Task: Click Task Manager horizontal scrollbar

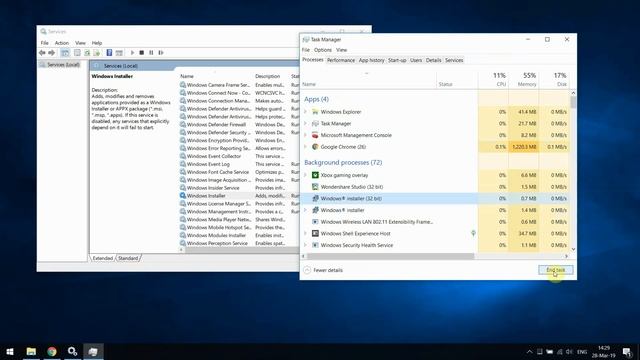Action: point(390,256)
